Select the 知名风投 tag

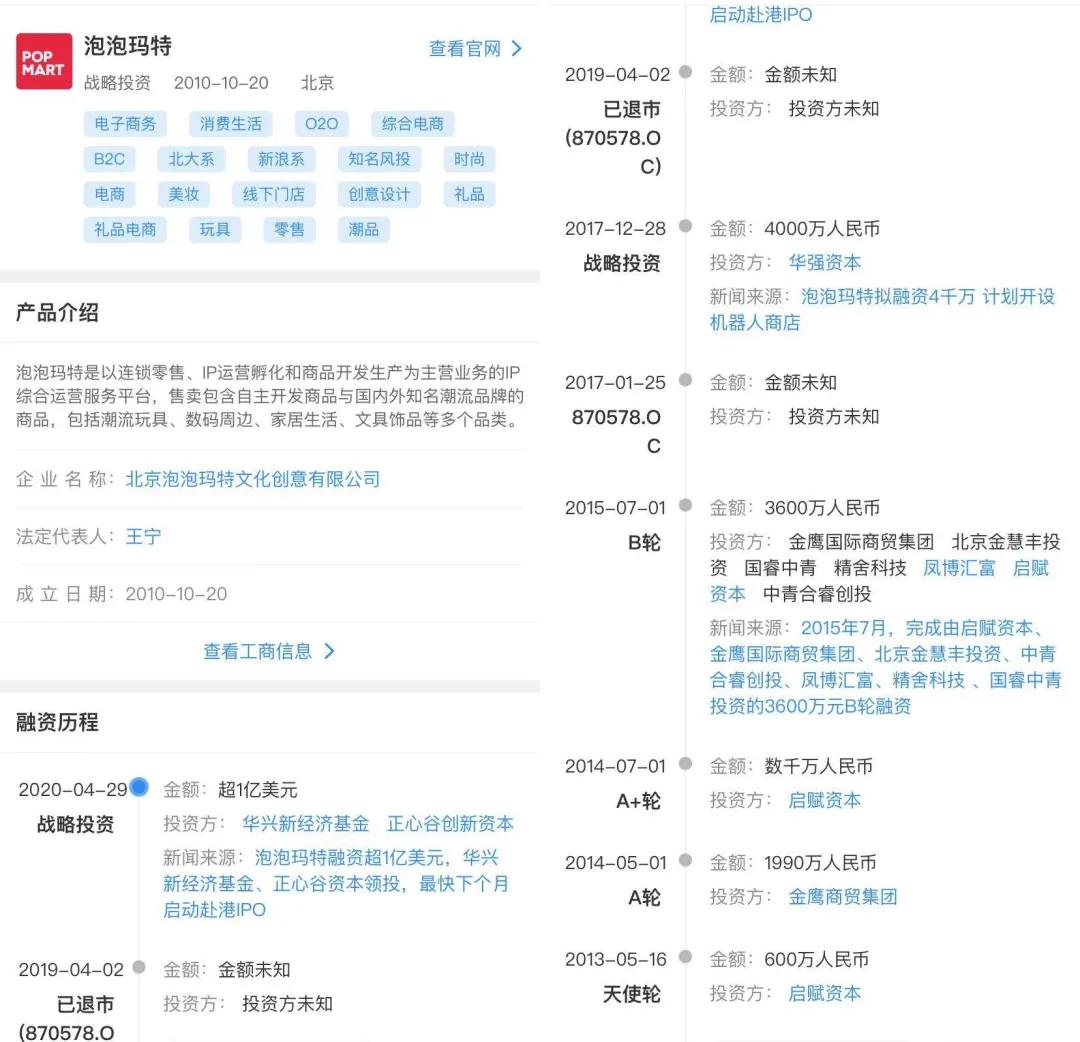379,159
